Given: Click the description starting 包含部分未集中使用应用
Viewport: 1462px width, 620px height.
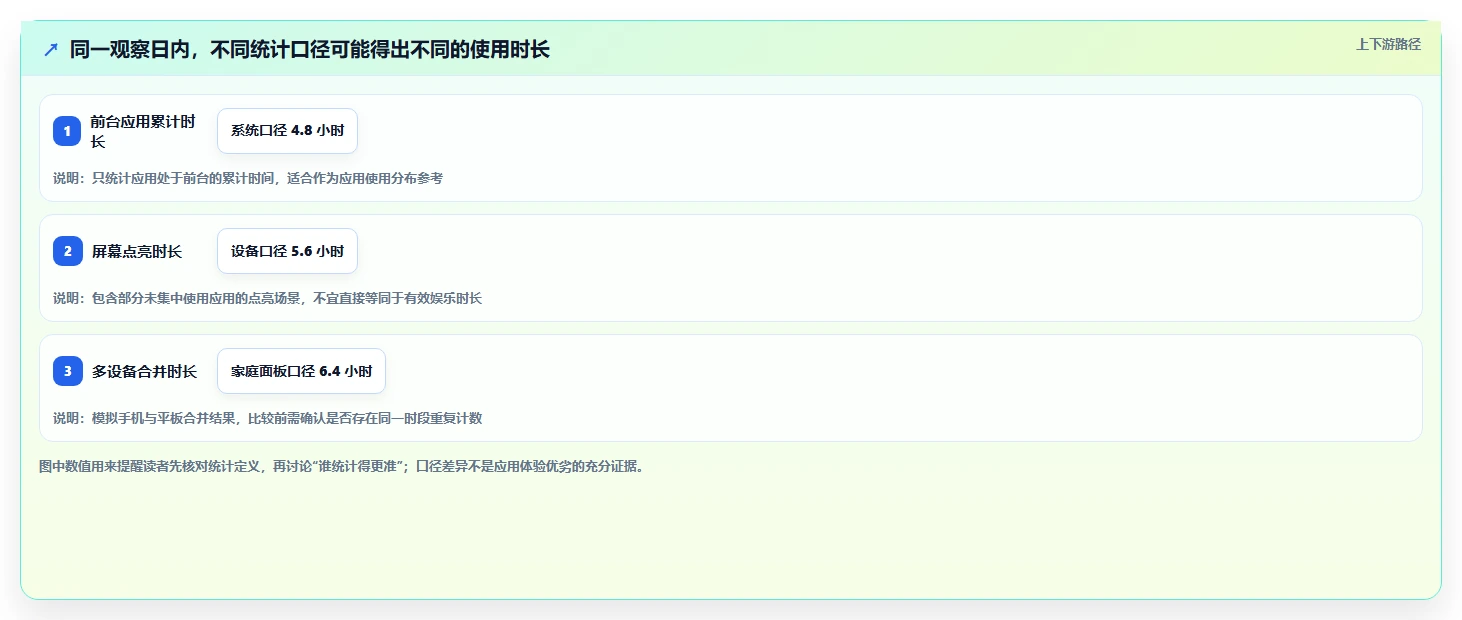Looking at the screenshot, I should point(268,298).
